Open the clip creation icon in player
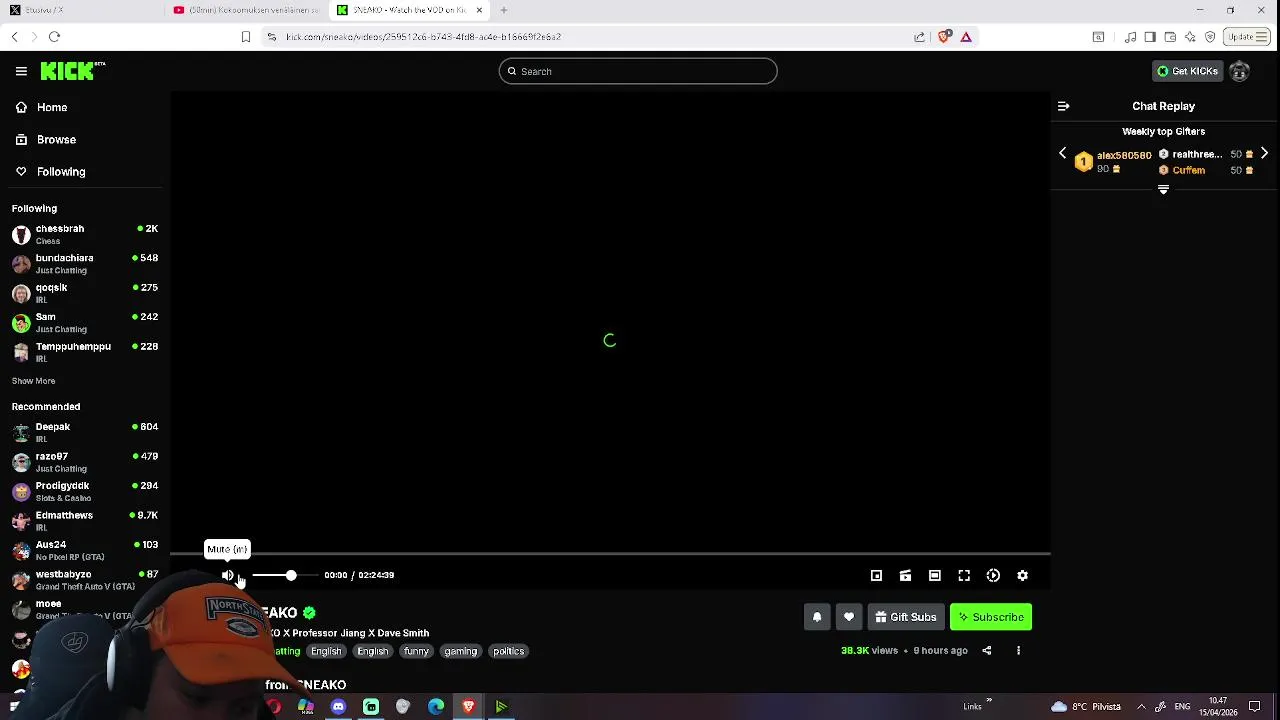The height and width of the screenshot is (720, 1280). [x=905, y=575]
